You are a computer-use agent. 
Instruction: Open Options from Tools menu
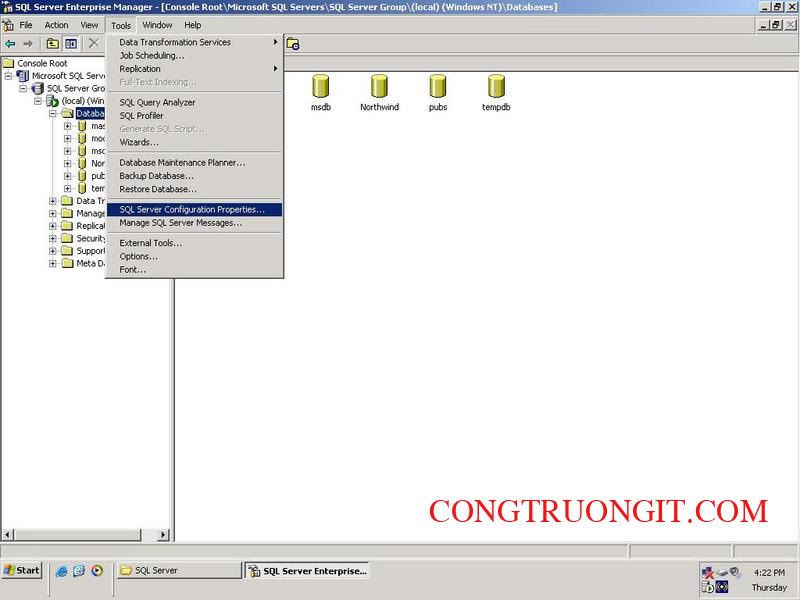[194, 257]
